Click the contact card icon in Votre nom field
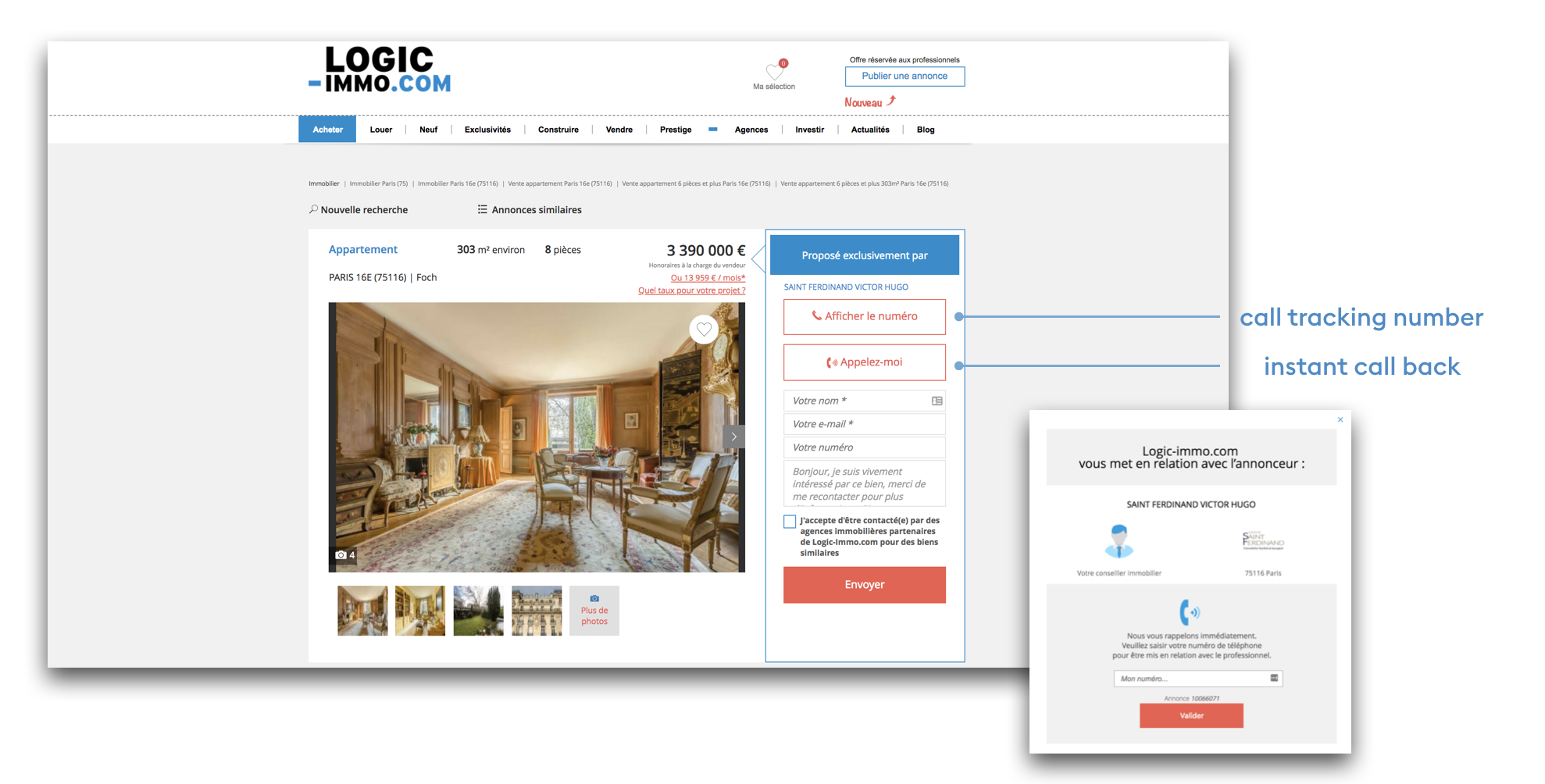The image size is (1545, 784). tap(935, 401)
